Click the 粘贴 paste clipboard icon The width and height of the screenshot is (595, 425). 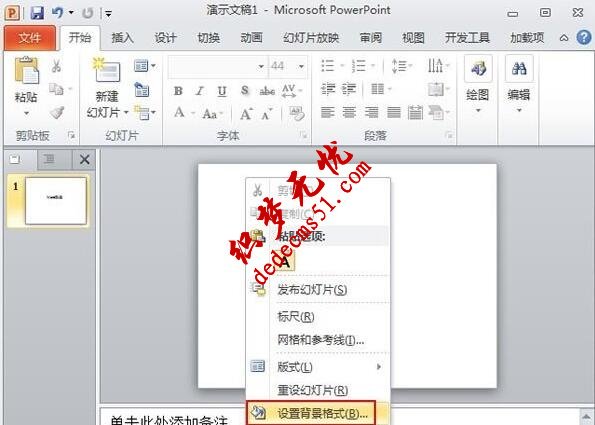pyautogui.click(x=27, y=70)
